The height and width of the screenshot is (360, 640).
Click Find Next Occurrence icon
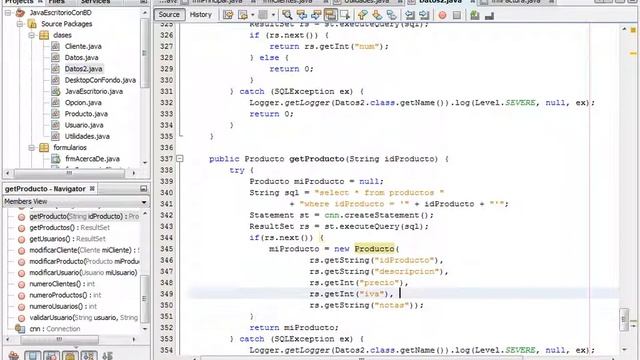tap(316, 15)
